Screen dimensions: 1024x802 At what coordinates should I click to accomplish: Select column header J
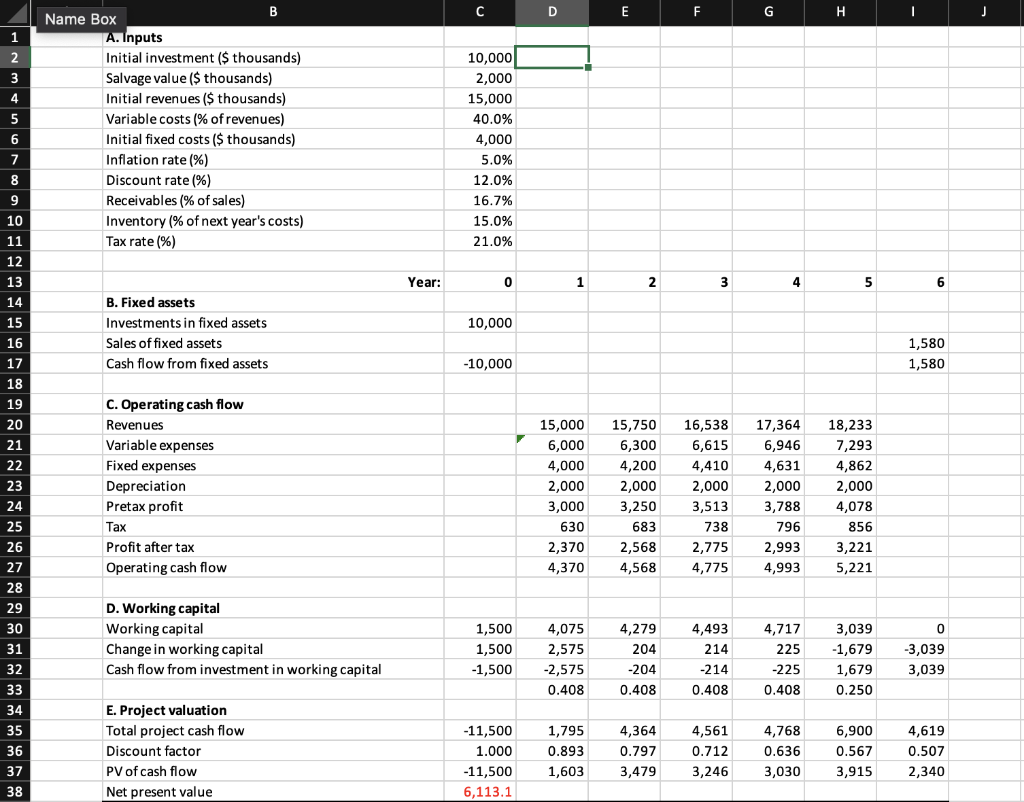click(x=983, y=13)
